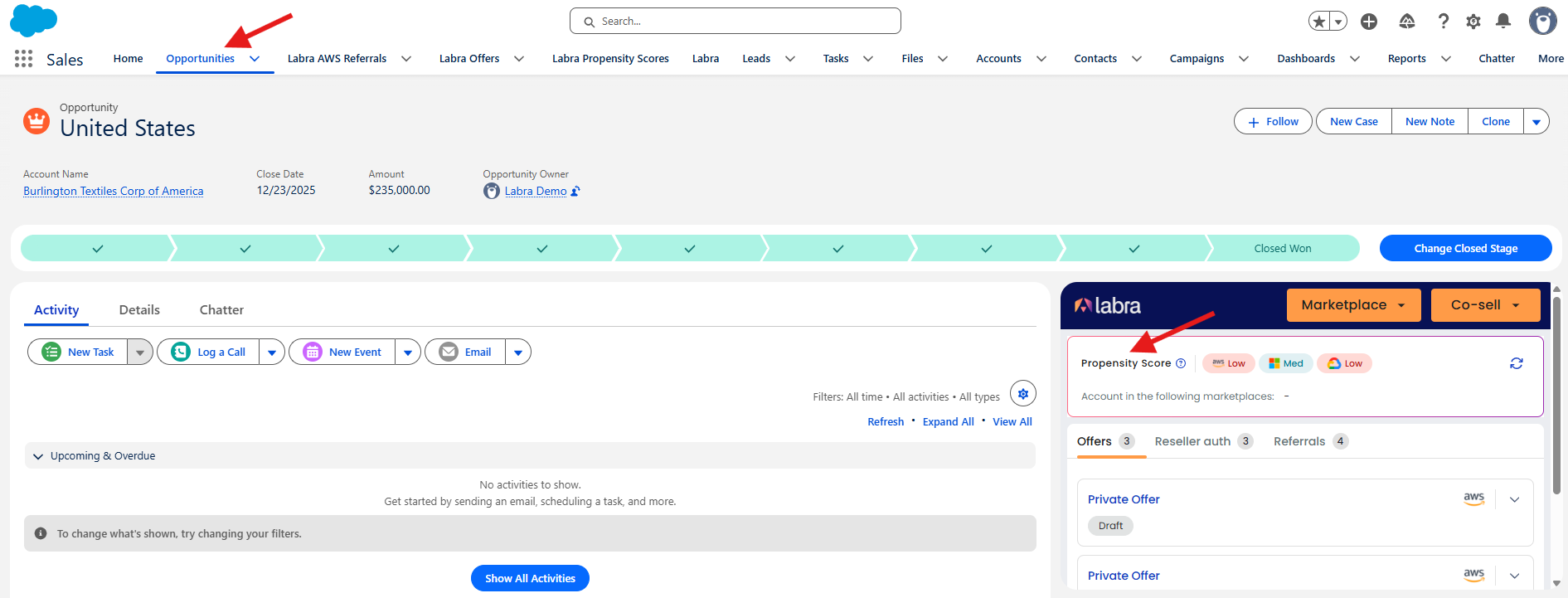Open the Leads nav dropdown chevron

(x=790, y=59)
